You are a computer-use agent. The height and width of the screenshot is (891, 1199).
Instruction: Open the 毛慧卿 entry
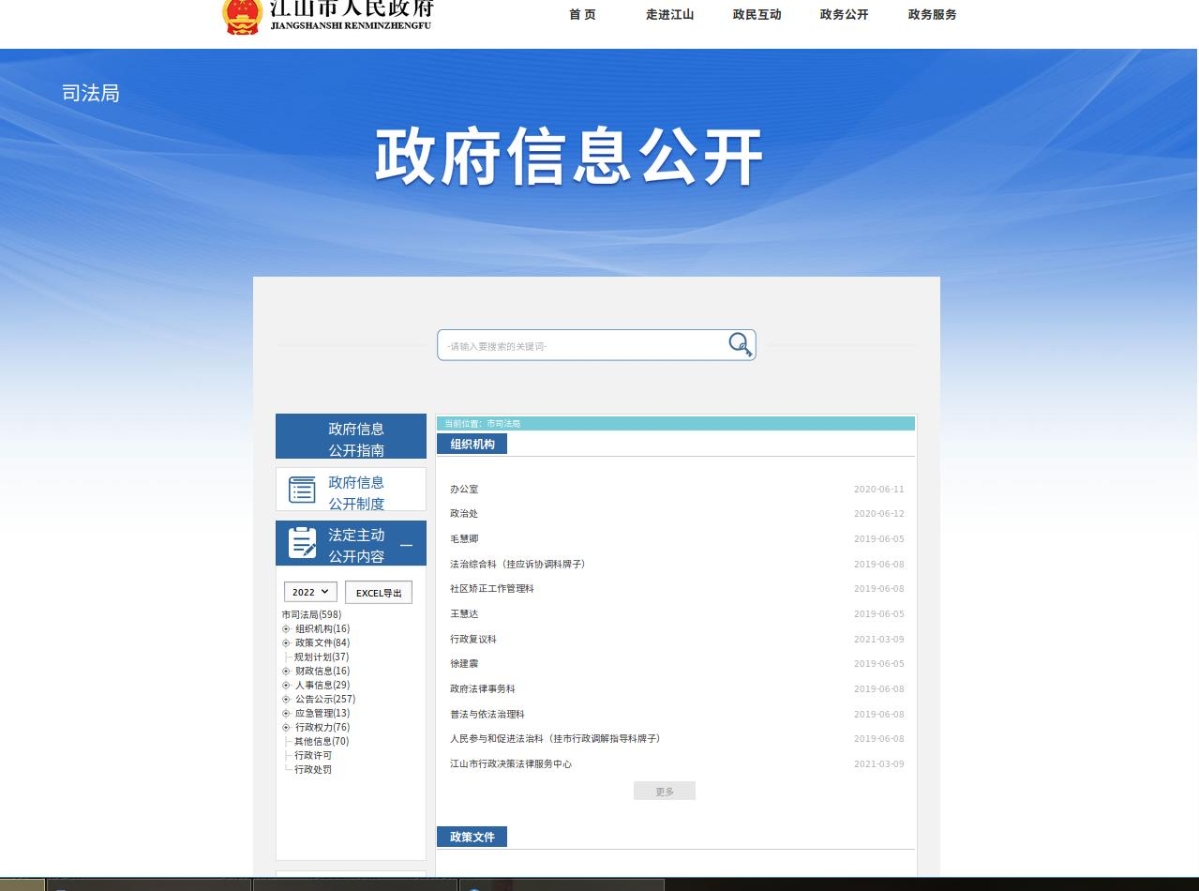(464, 538)
